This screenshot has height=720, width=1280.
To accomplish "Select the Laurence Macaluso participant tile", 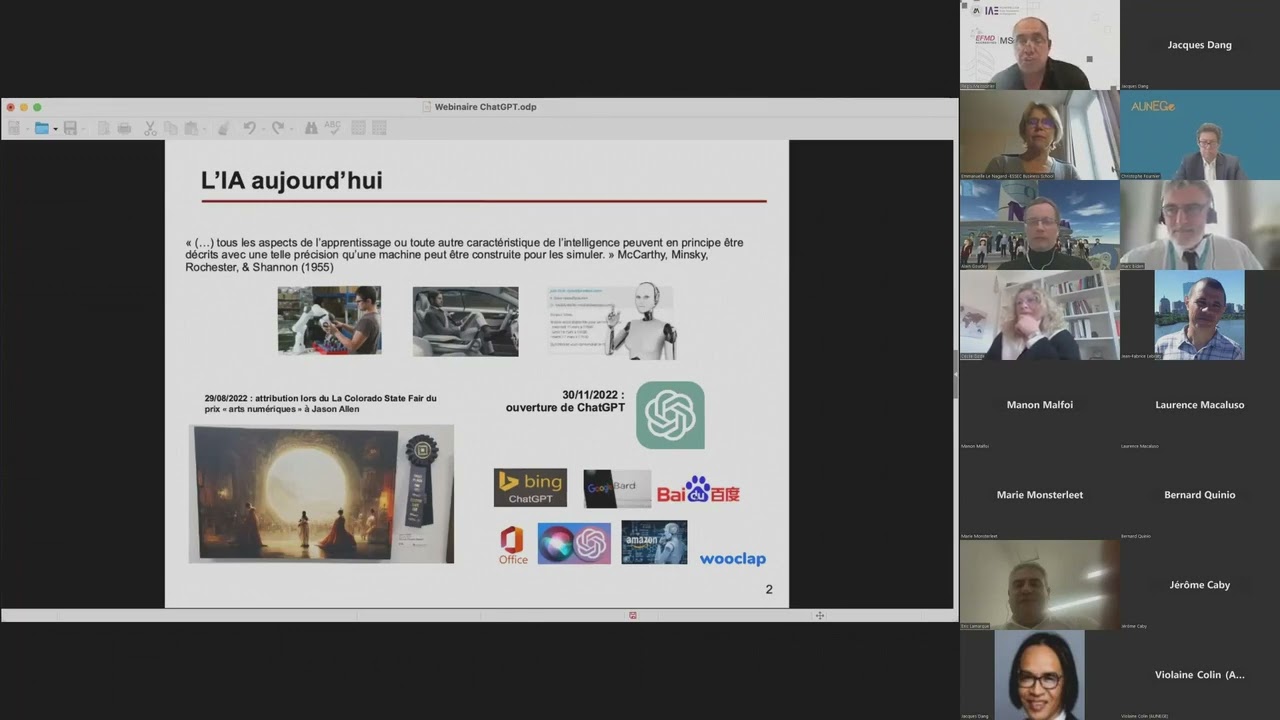I will 1200,405.
